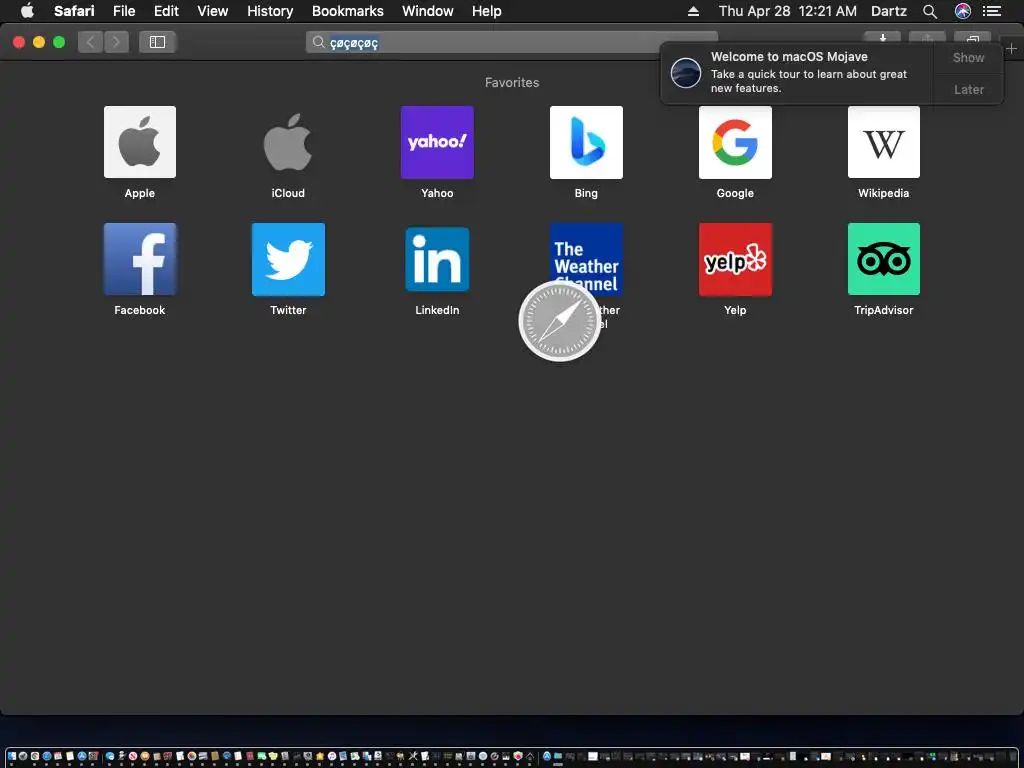Click the LinkedIn label text
1024x768 pixels.
coord(437,310)
